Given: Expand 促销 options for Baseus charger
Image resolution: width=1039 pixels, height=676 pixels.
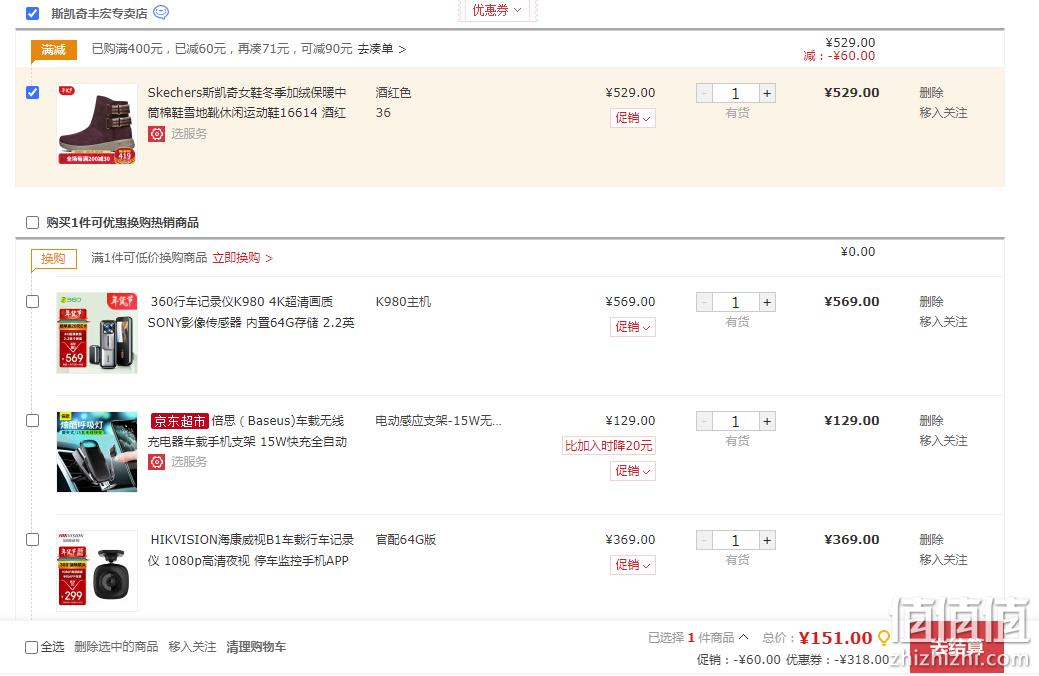Looking at the screenshot, I should coord(633,471).
